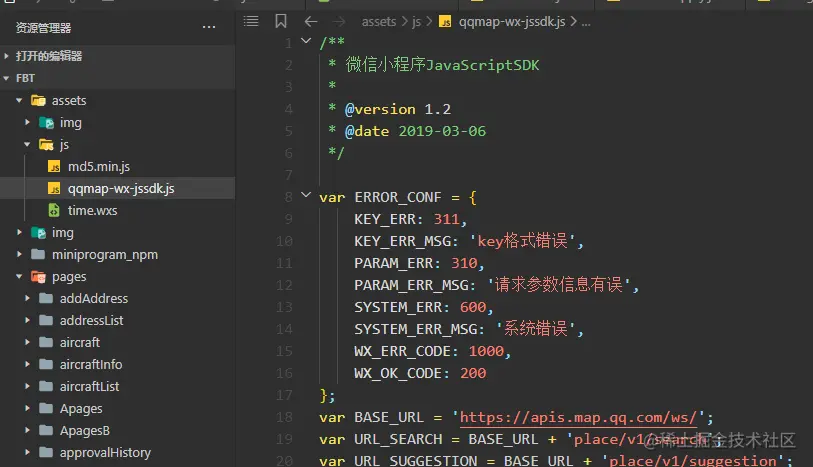
Task: Select the ApagesB folder
Action: (85, 431)
